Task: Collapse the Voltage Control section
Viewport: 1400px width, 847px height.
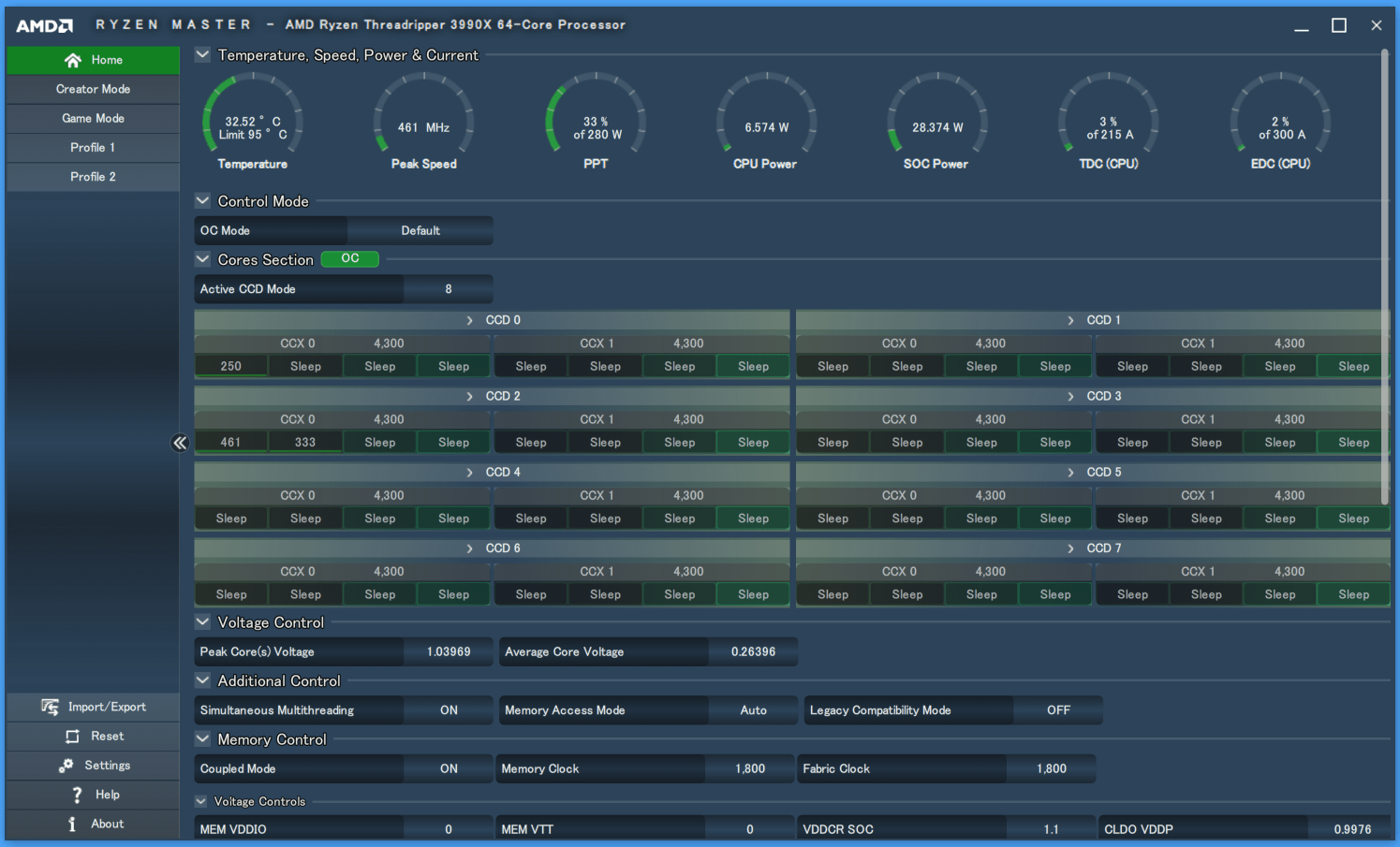Action: (x=202, y=621)
